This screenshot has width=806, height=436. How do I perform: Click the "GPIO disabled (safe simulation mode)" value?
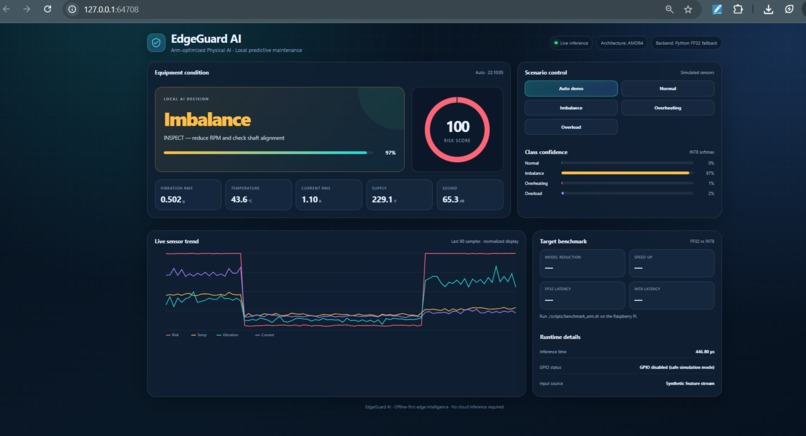tap(676, 367)
